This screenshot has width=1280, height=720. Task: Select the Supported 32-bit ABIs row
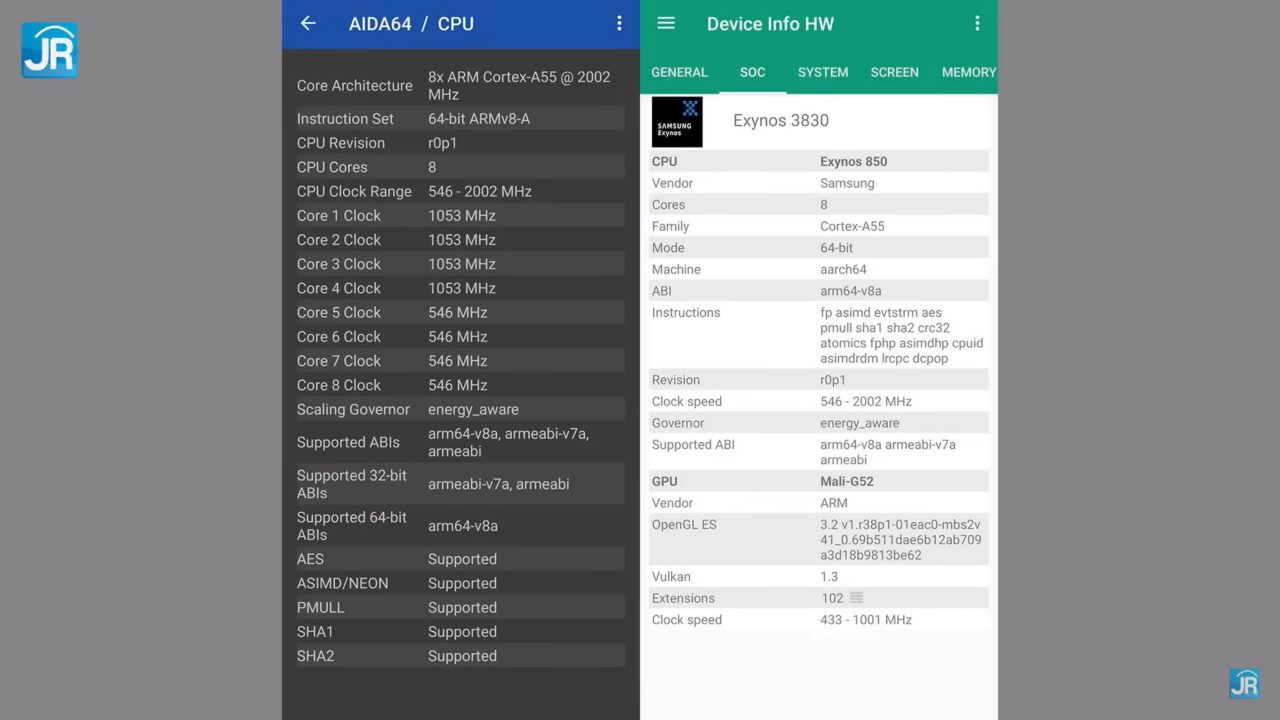pos(460,484)
